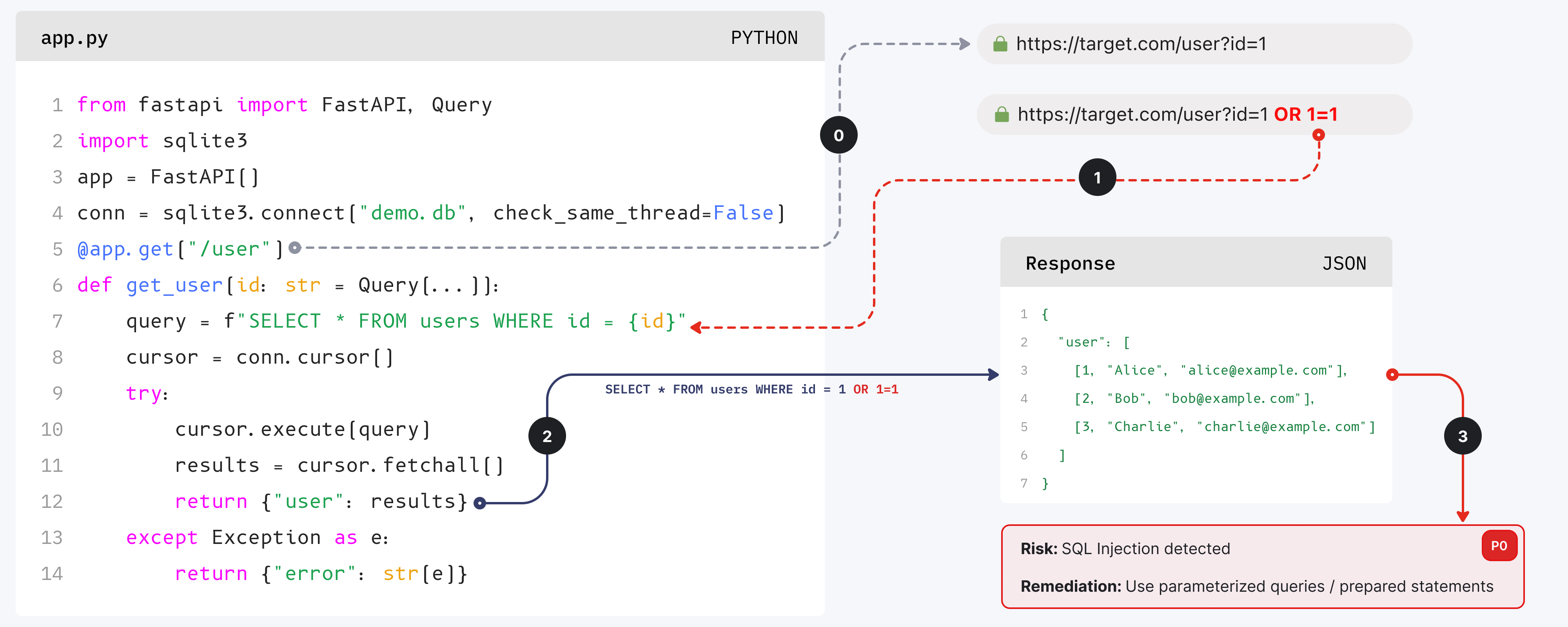
Task: Click 'return {"error": str(e)}' line
Action: click(321, 573)
